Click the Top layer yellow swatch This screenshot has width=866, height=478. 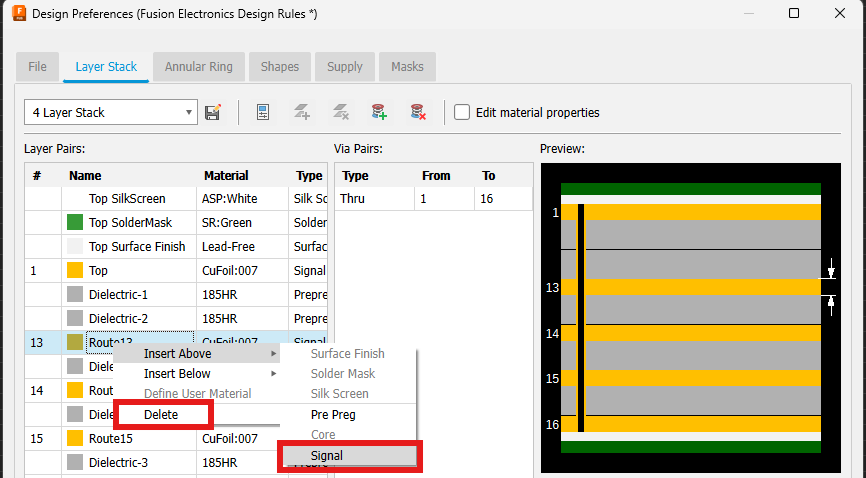pyautogui.click(x=75, y=270)
